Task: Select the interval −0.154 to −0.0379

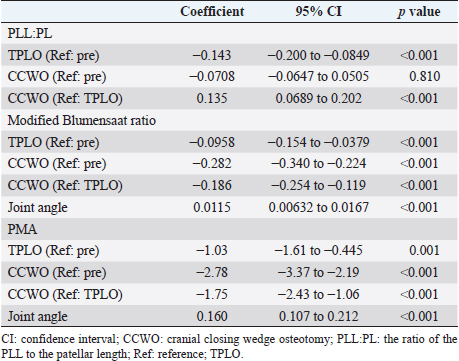Action: coord(318,142)
